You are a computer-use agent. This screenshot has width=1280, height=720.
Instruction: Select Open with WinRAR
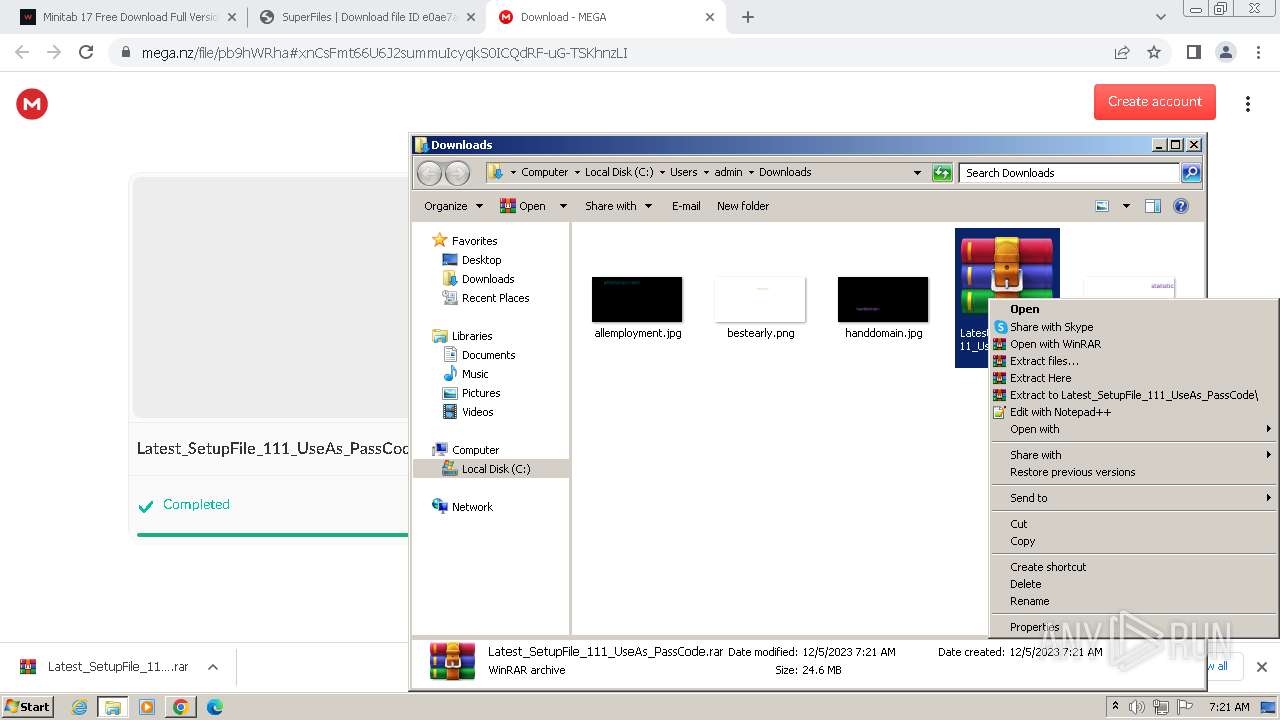click(1133, 344)
